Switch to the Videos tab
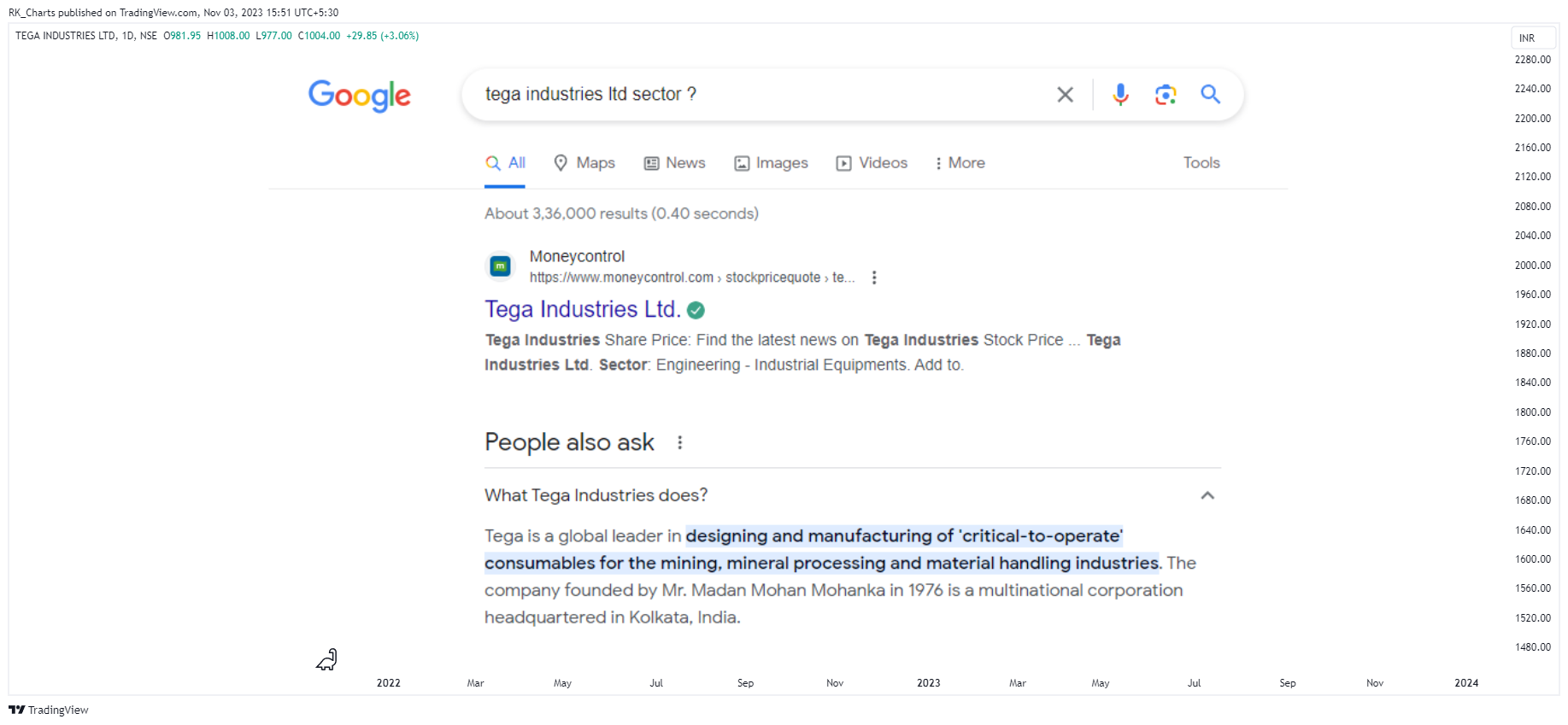The image size is (1568, 725). click(x=872, y=163)
